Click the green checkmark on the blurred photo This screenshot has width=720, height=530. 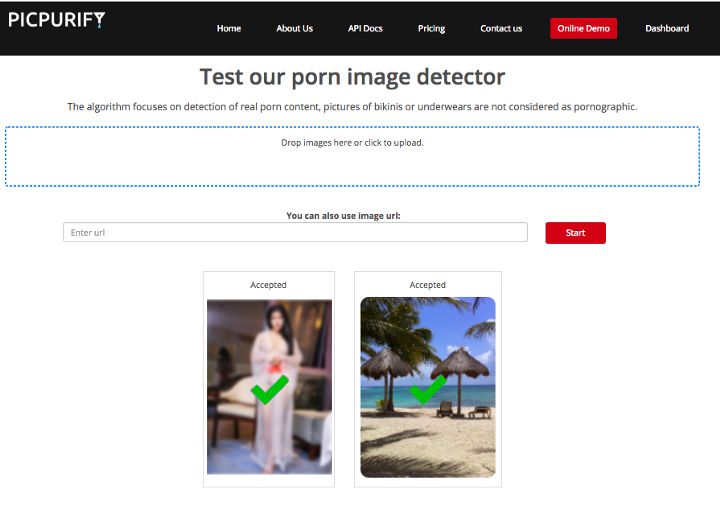[269, 389]
